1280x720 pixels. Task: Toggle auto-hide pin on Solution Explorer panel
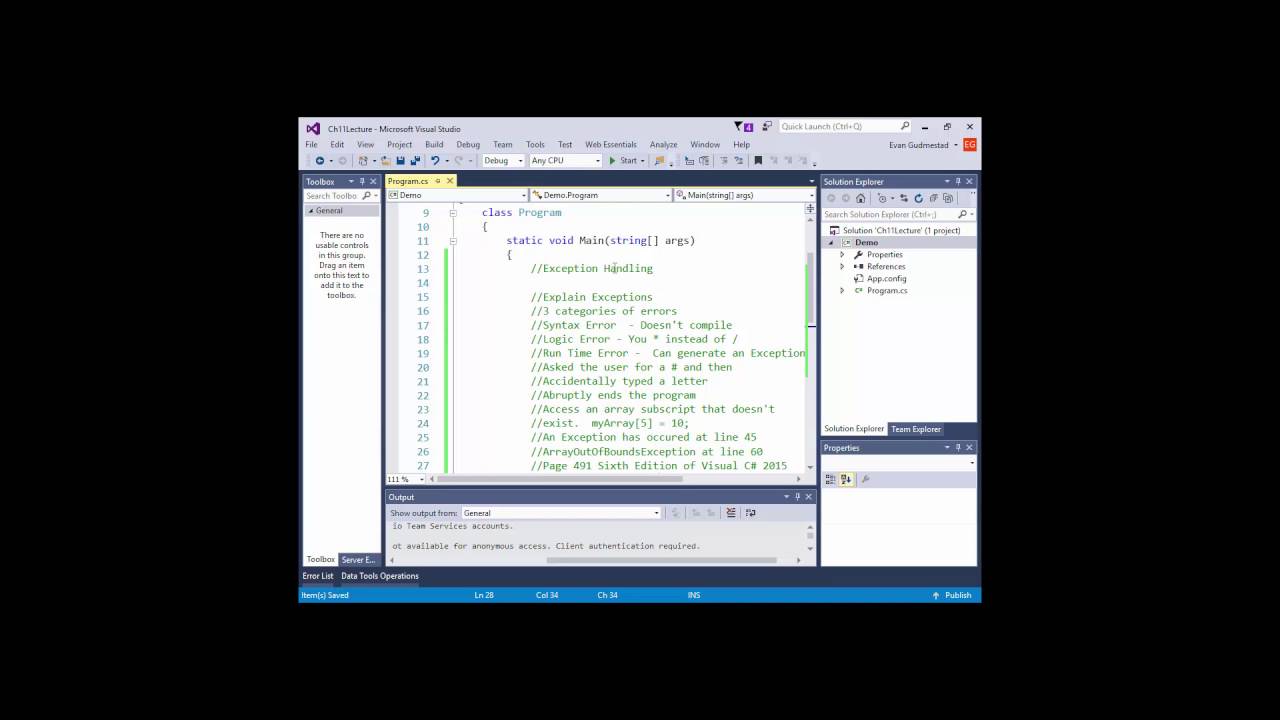click(958, 182)
